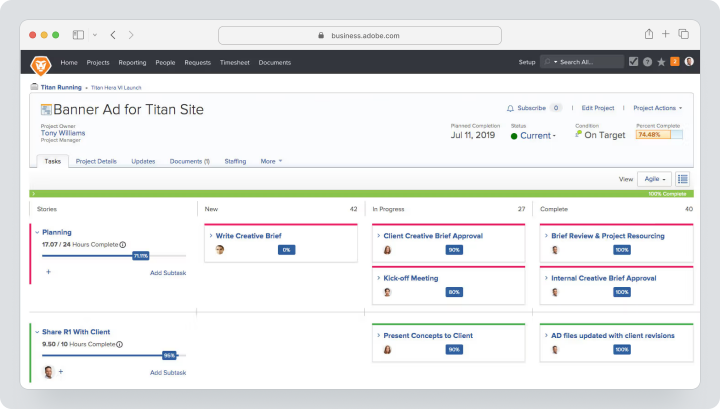Click the project type icon beside title
This screenshot has width=720, height=409.
[46, 109]
